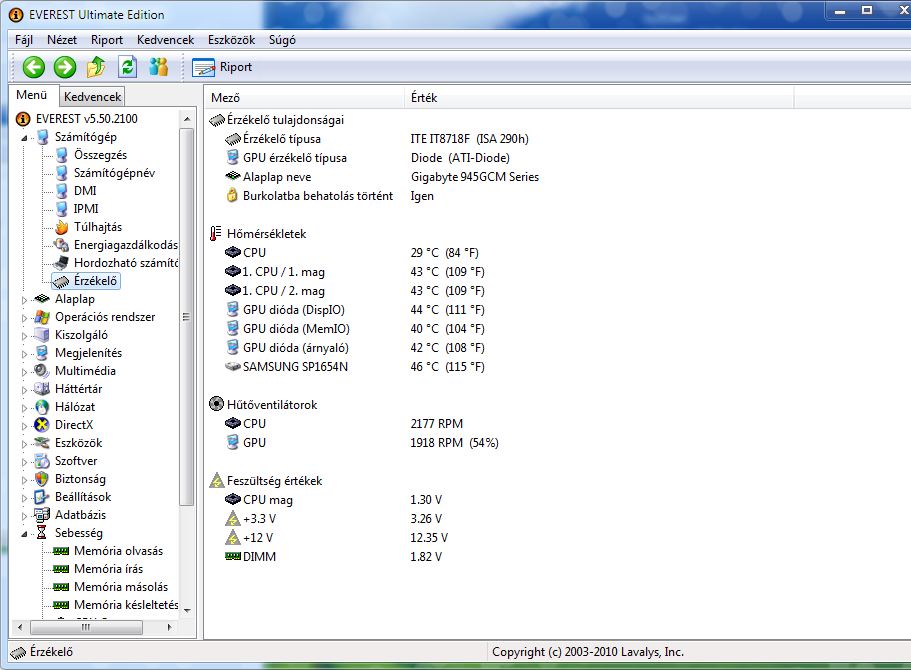Viewport: 911px width, 670px height.
Task: Click the Multimédia speaker icon
Action: pos(42,371)
